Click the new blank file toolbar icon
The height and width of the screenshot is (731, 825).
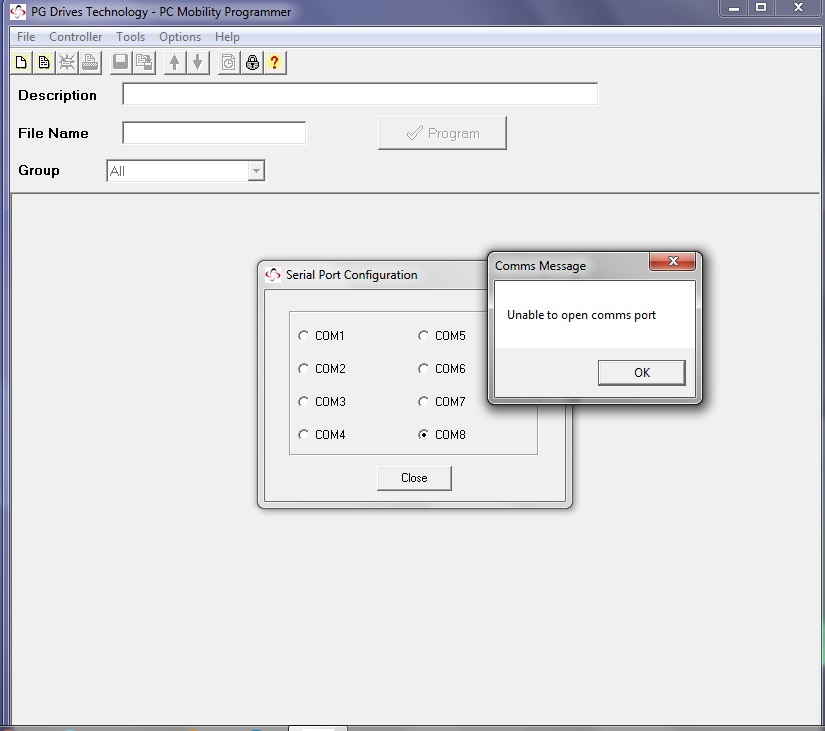(x=21, y=62)
